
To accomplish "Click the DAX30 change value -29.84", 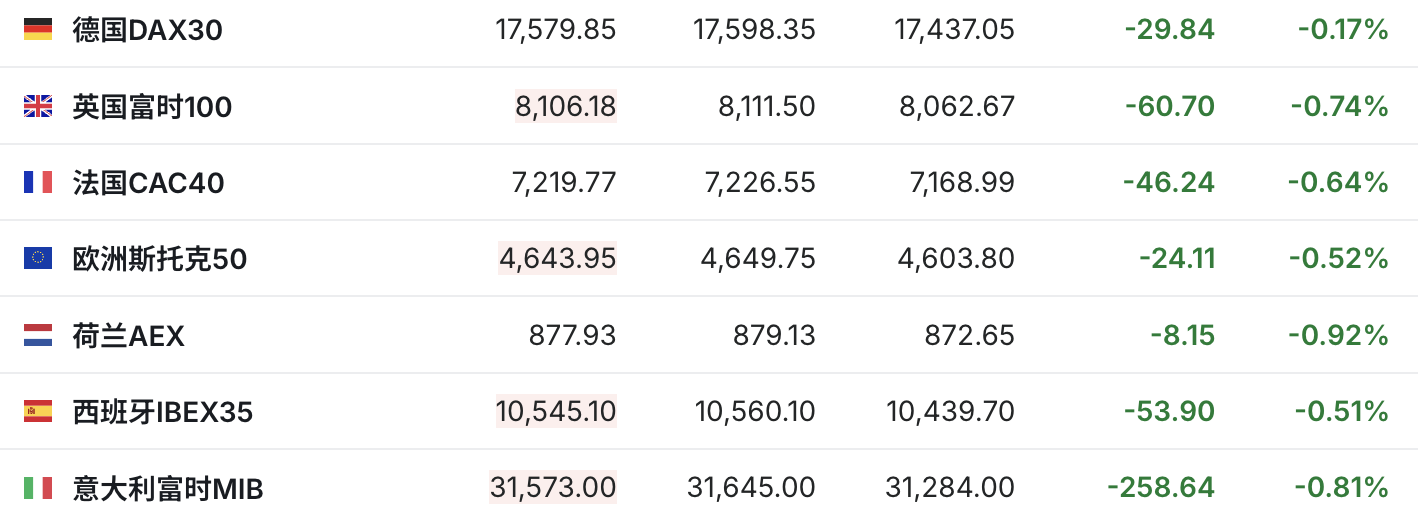I will (1169, 30).
